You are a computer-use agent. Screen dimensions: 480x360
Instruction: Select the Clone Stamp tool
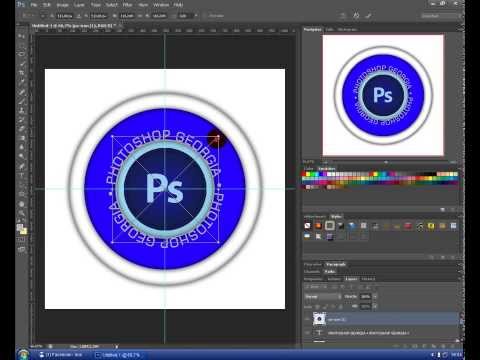click(x=22, y=111)
